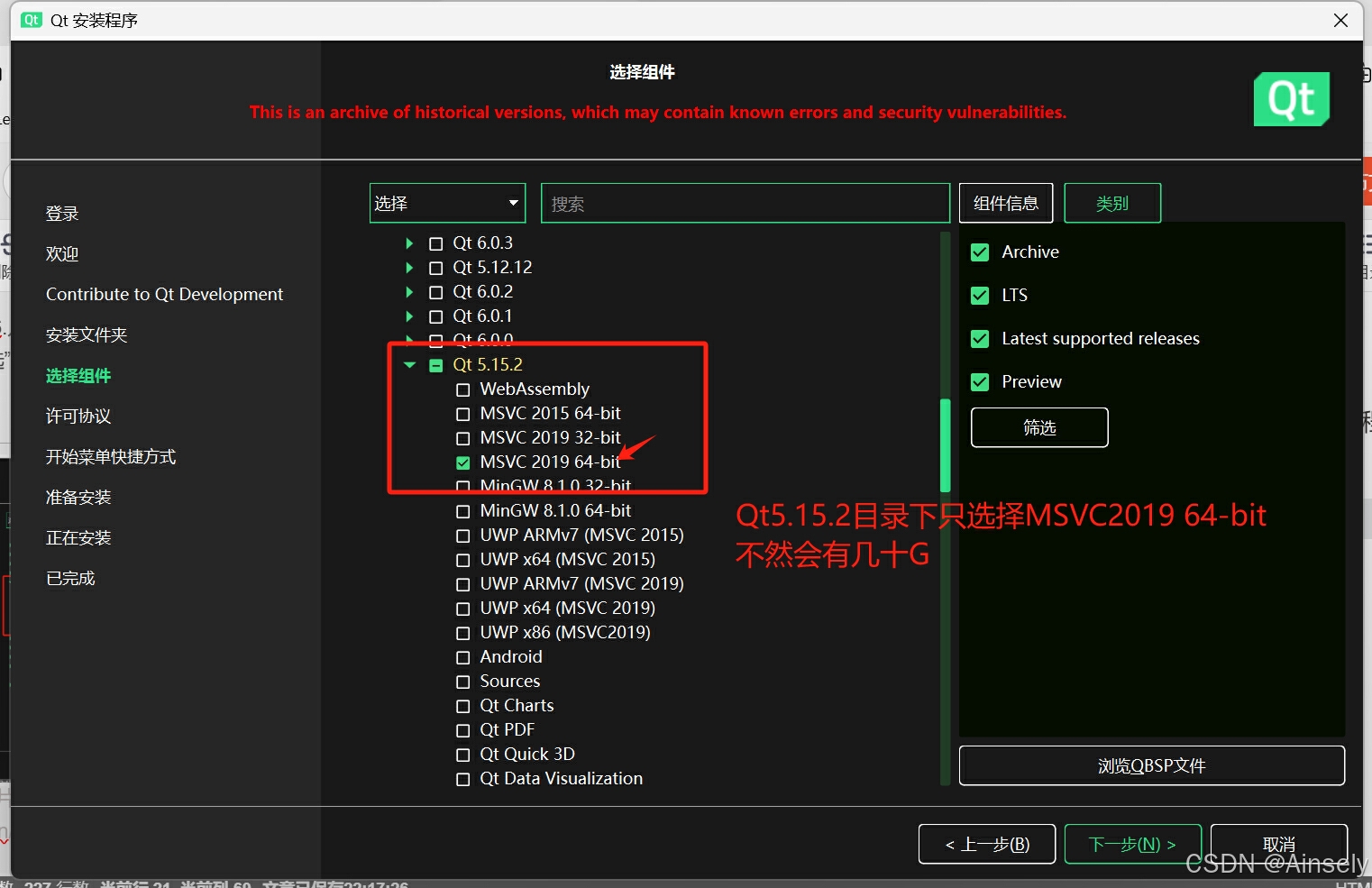Check the Qt 6.0.3 checkbox
The height and width of the screenshot is (888, 1372).
tap(436, 243)
